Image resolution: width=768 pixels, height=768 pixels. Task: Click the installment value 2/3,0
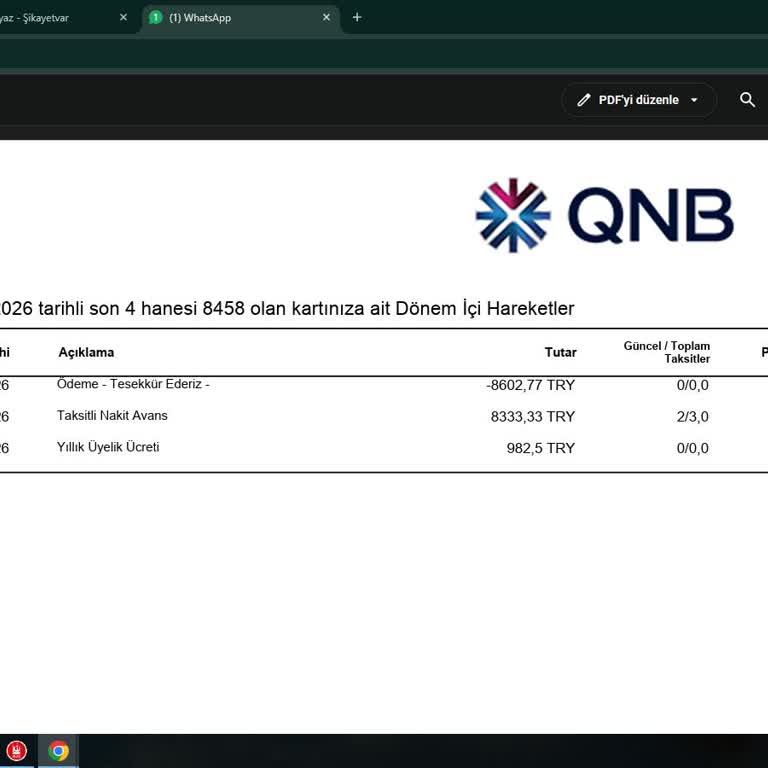pos(693,416)
